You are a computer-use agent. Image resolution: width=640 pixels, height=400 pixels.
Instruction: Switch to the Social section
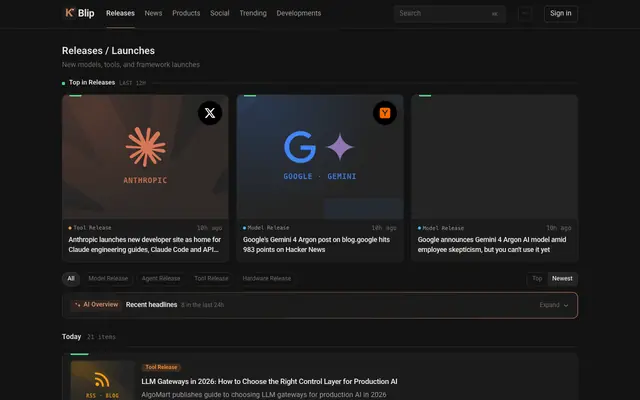point(220,13)
